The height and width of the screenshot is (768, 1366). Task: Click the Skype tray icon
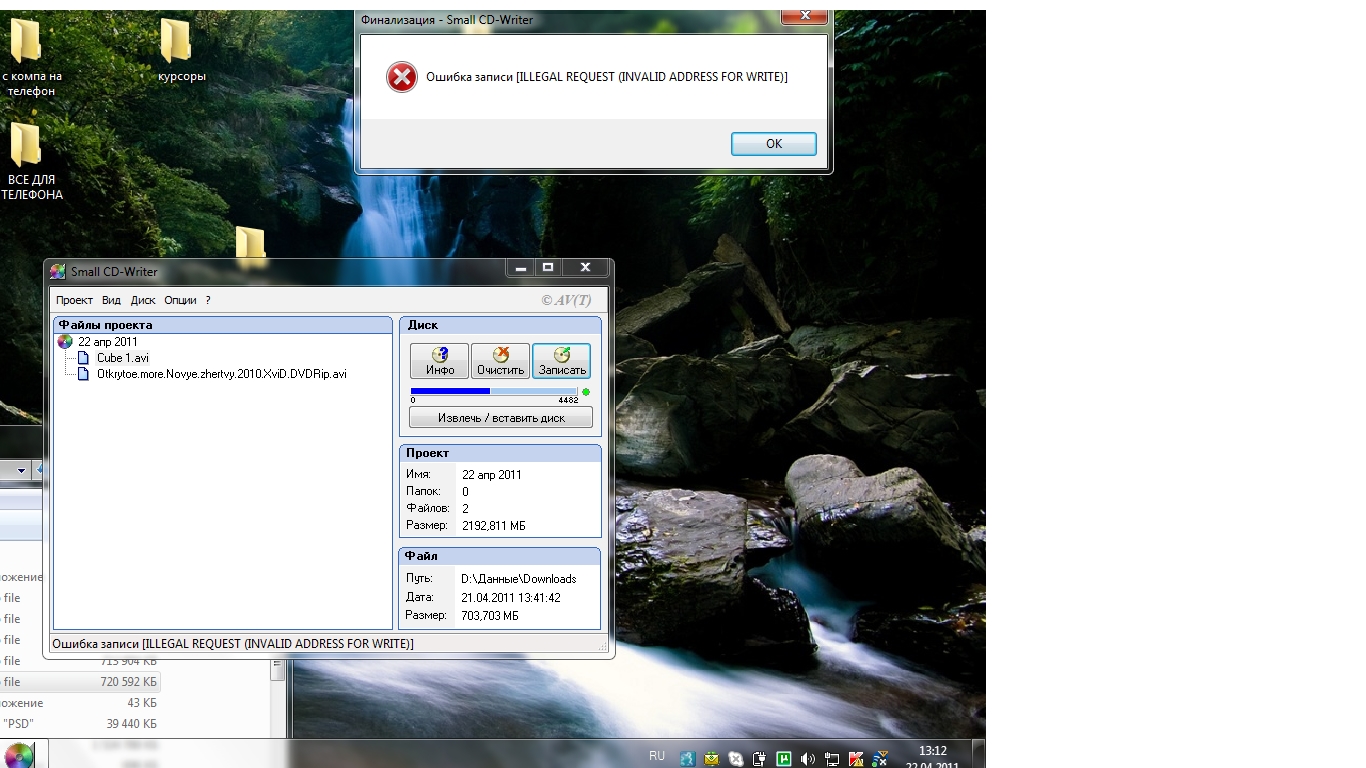[x=735, y=759]
